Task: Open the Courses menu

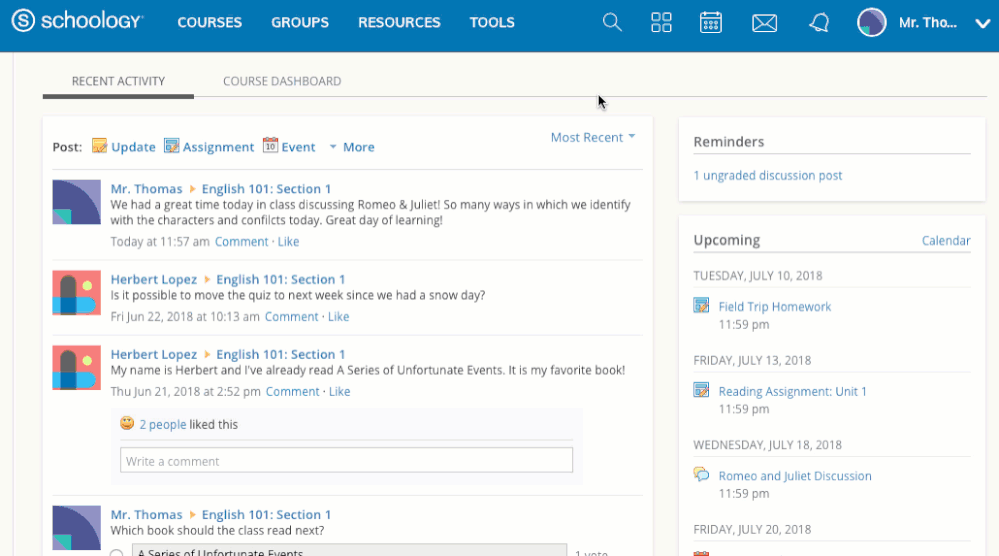Action: [x=209, y=22]
